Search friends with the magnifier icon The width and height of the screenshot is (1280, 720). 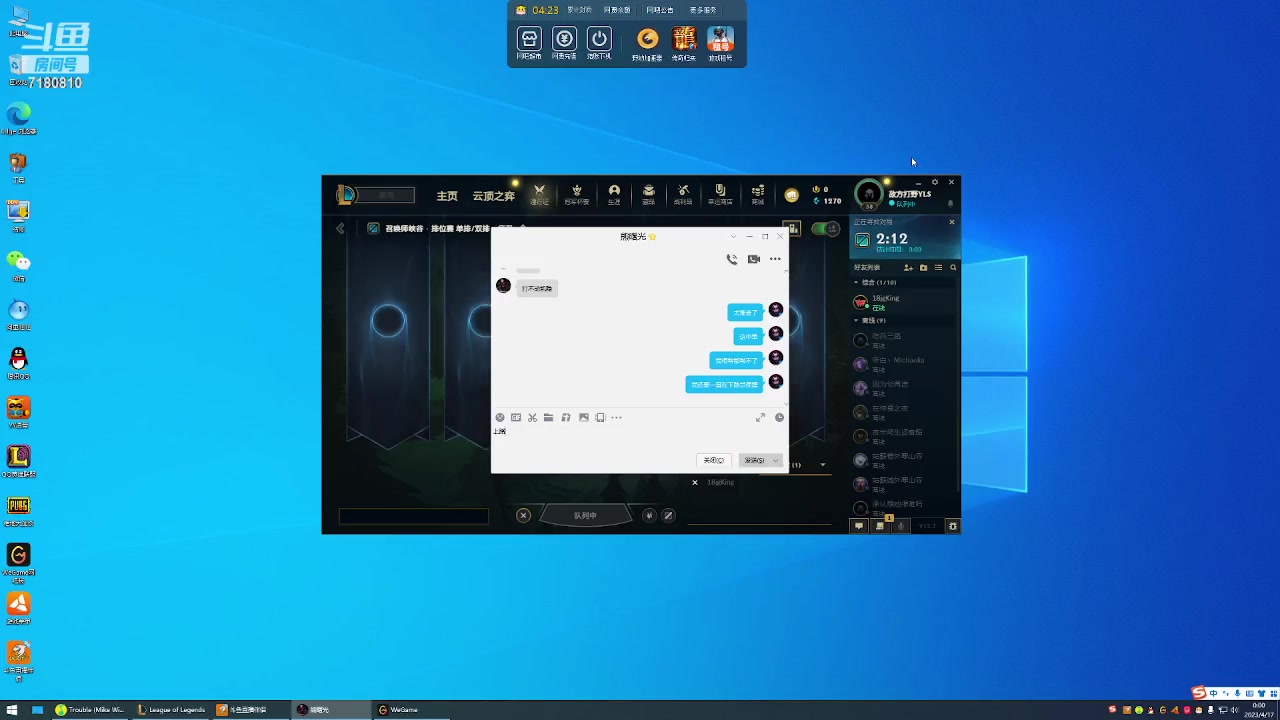[953, 268]
